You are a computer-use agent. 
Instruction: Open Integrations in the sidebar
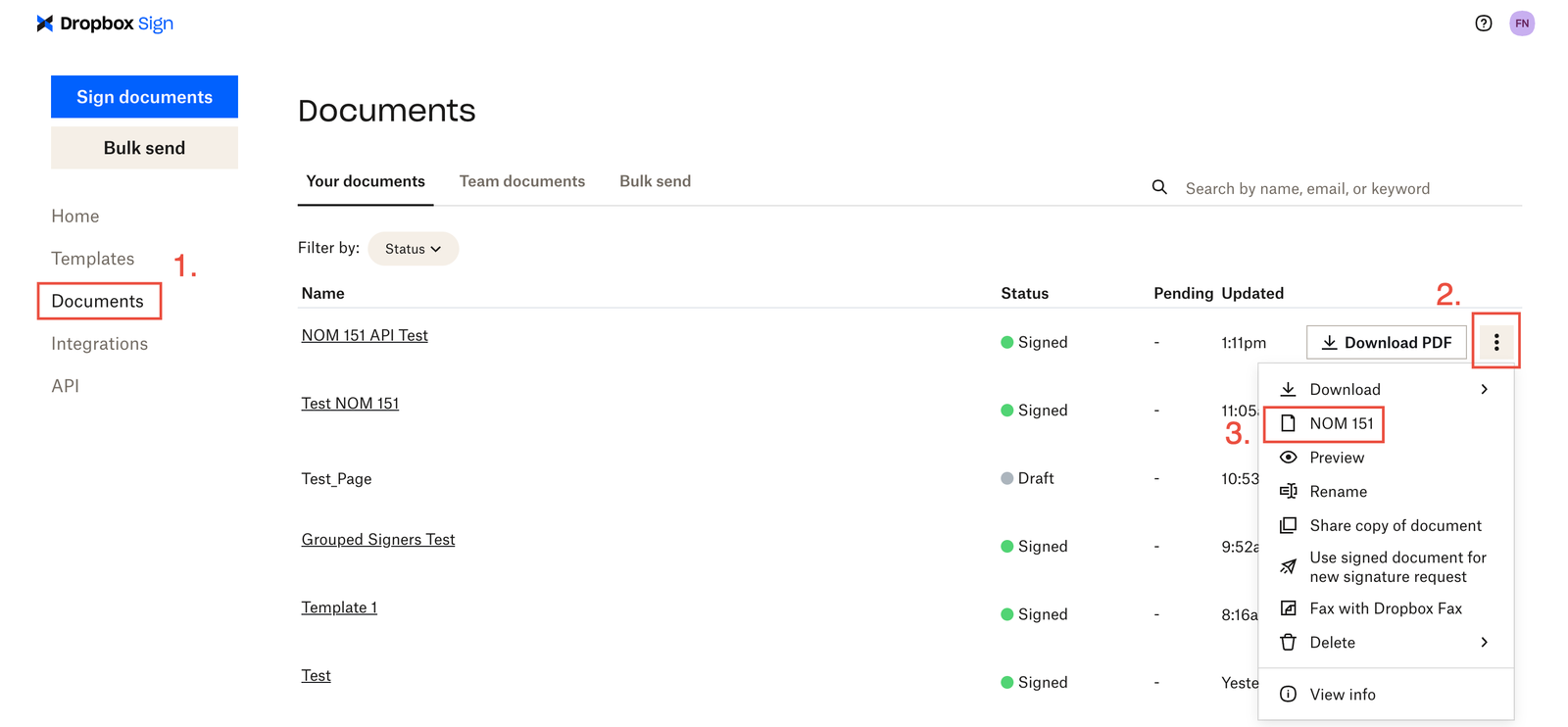click(x=100, y=344)
